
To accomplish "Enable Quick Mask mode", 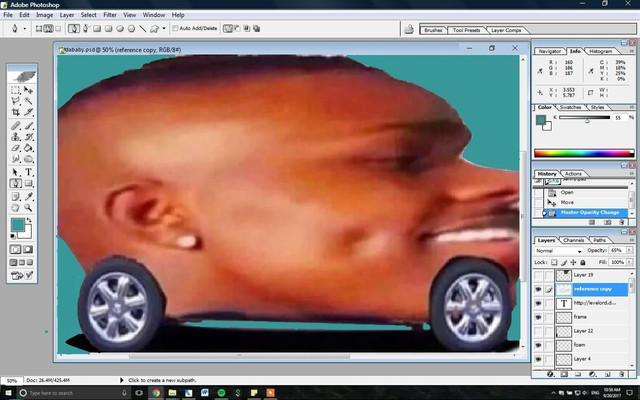I will pos(28,249).
